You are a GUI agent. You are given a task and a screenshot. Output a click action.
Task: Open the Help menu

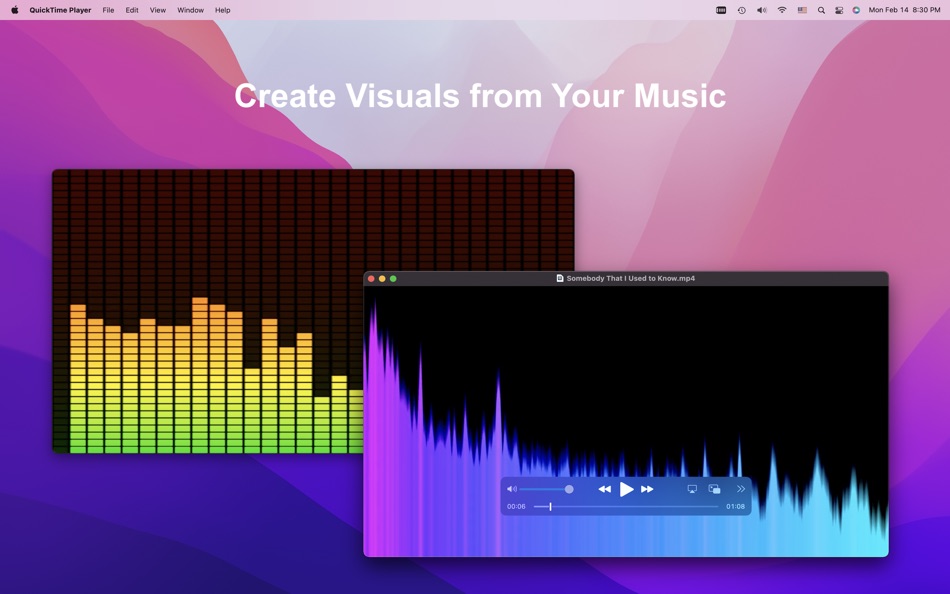tap(222, 10)
